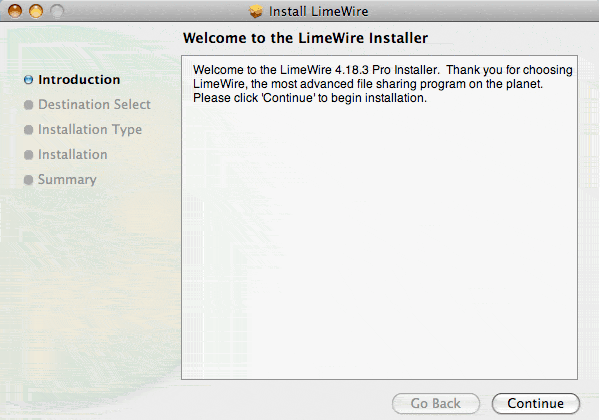Select the Introduction step label
Screen dimensions: 600x420
(79, 80)
